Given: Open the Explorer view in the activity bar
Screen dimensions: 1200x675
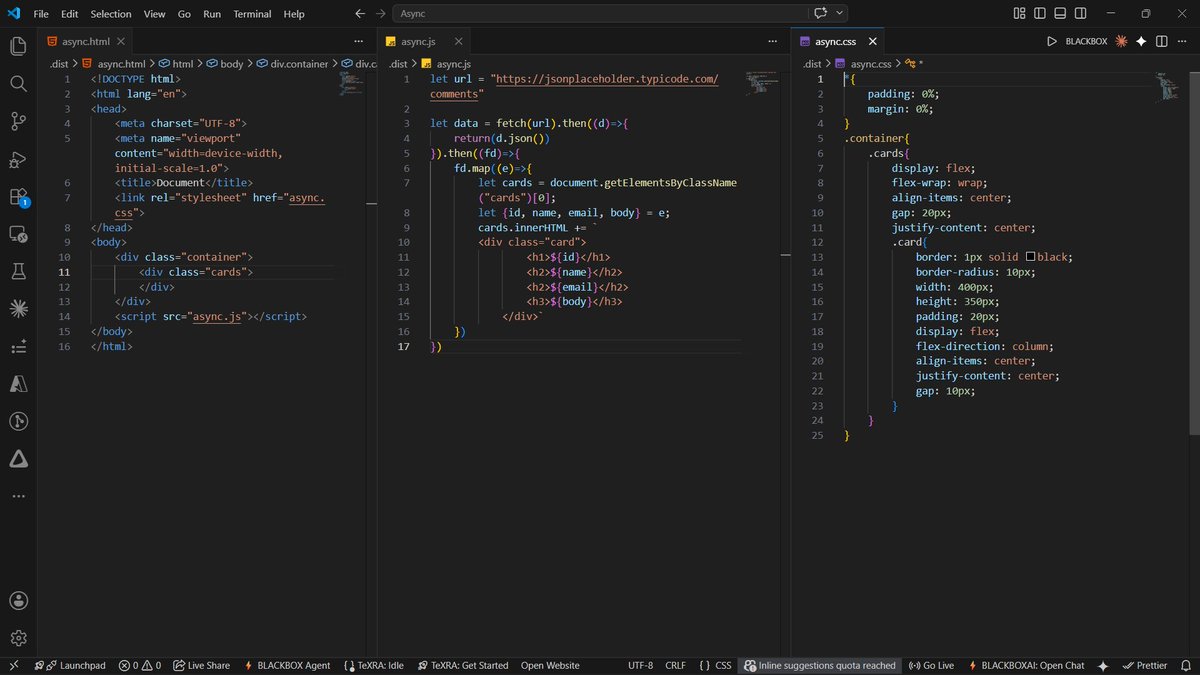Looking at the screenshot, I should coord(18,46).
